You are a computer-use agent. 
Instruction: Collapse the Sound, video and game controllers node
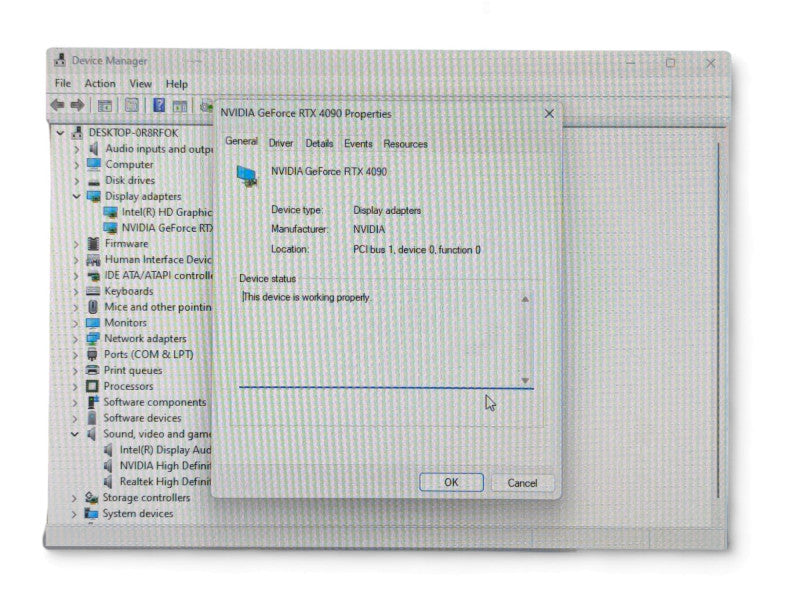pyautogui.click(x=74, y=434)
